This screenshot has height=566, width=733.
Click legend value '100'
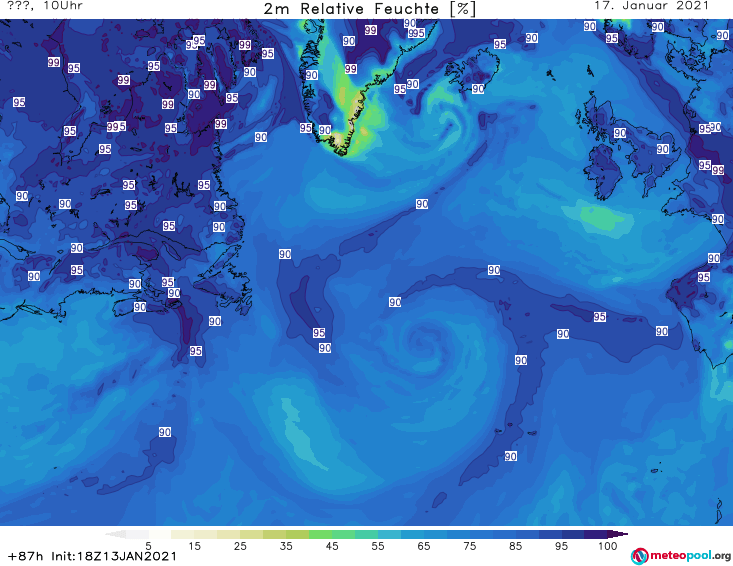tap(607, 546)
